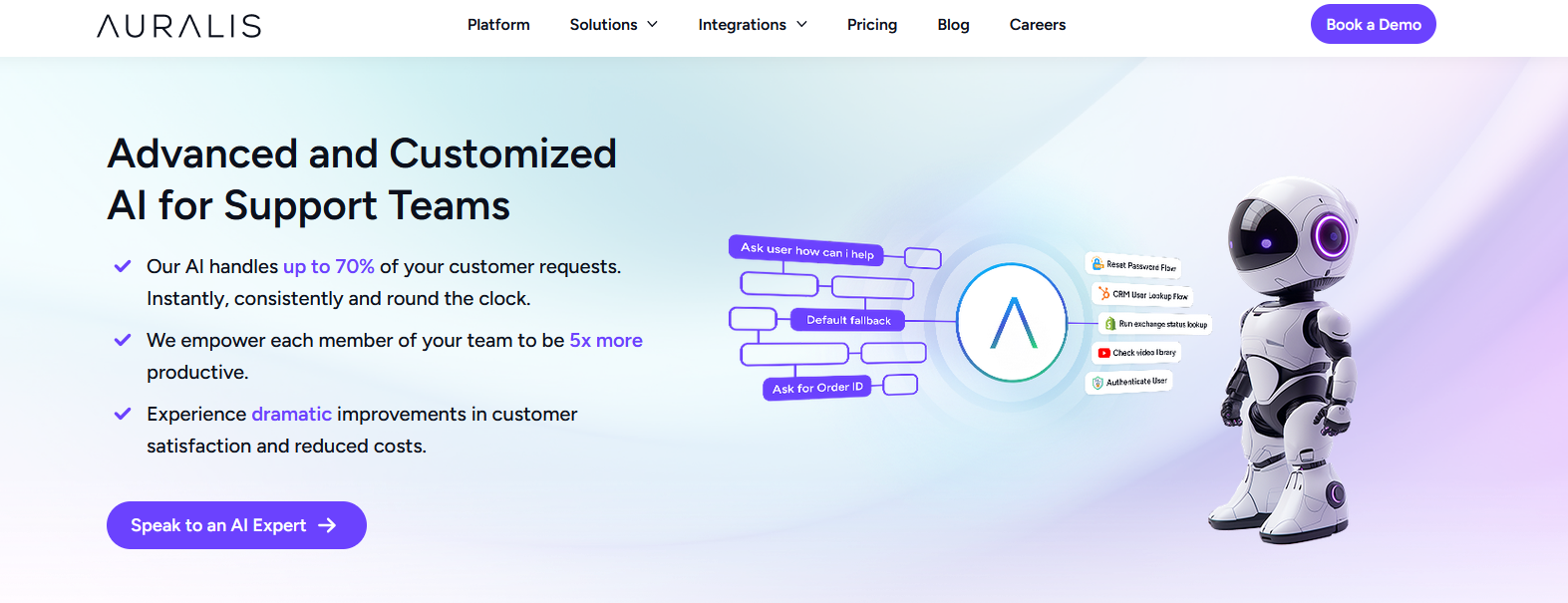Click the circular Auralis 'A' emblem
Viewport: 1568px width, 603px height.
pyautogui.click(x=1012, y=322)
